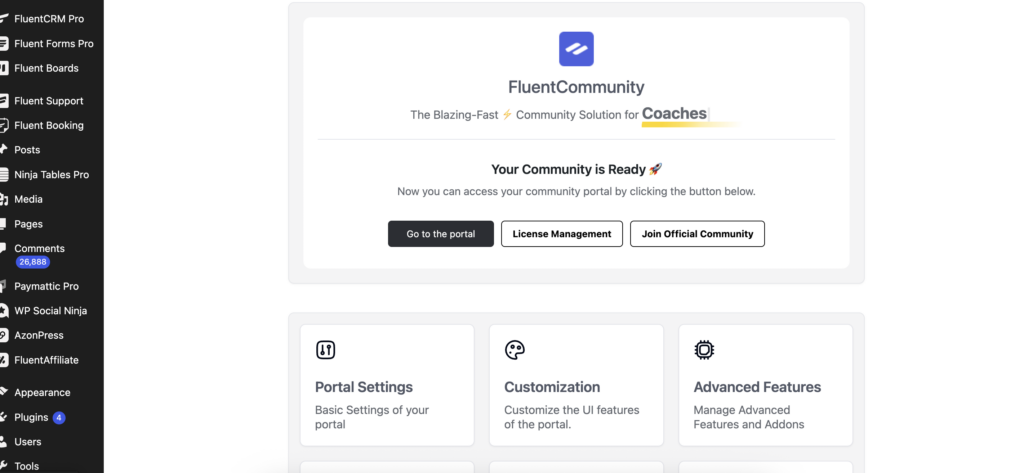The height and width of the screenshot is (473, 1024).
Task: Open Fluent Forms Pro menu
Action: (52, 44)
